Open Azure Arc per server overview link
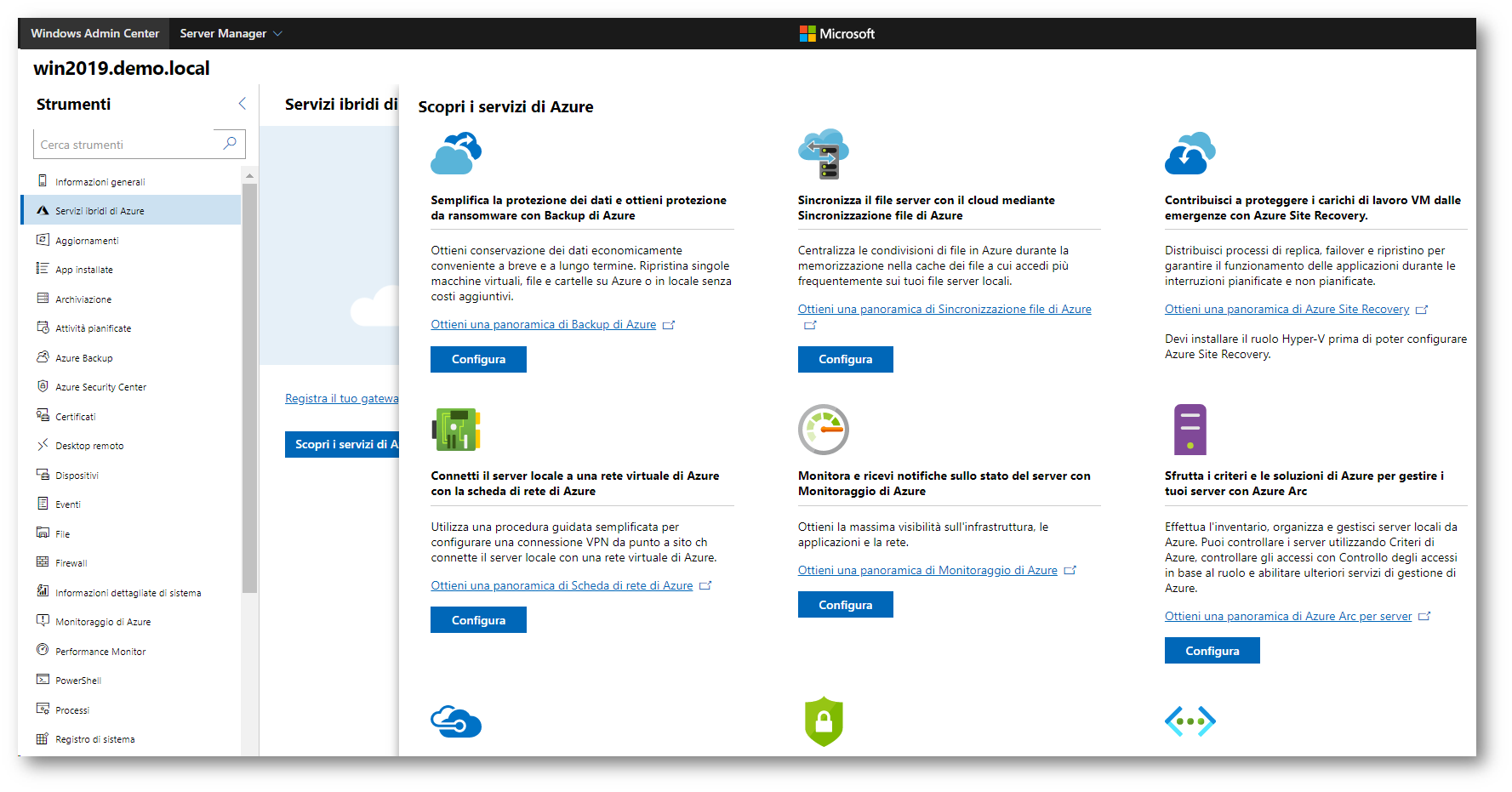Image resolution: width=1512 pixels, height=792 pixels. [1288, 616]
